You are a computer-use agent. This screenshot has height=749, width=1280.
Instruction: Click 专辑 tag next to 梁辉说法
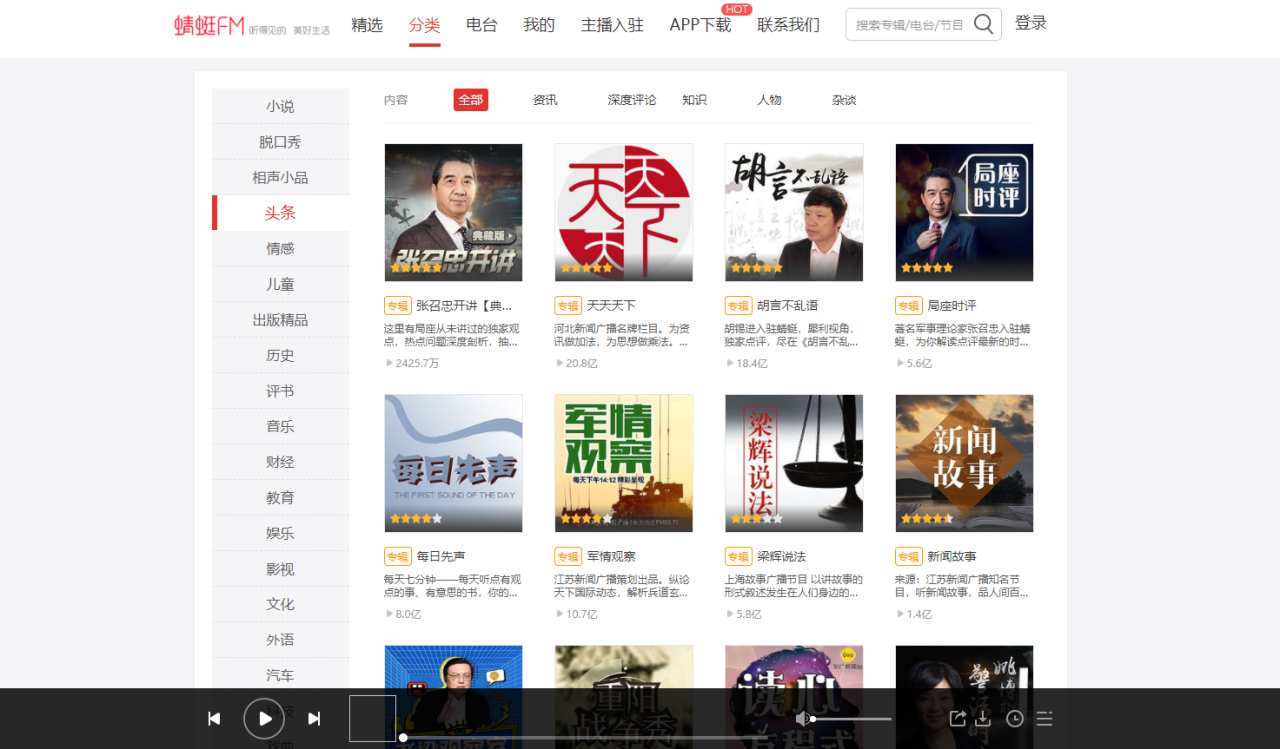[738, 556]
